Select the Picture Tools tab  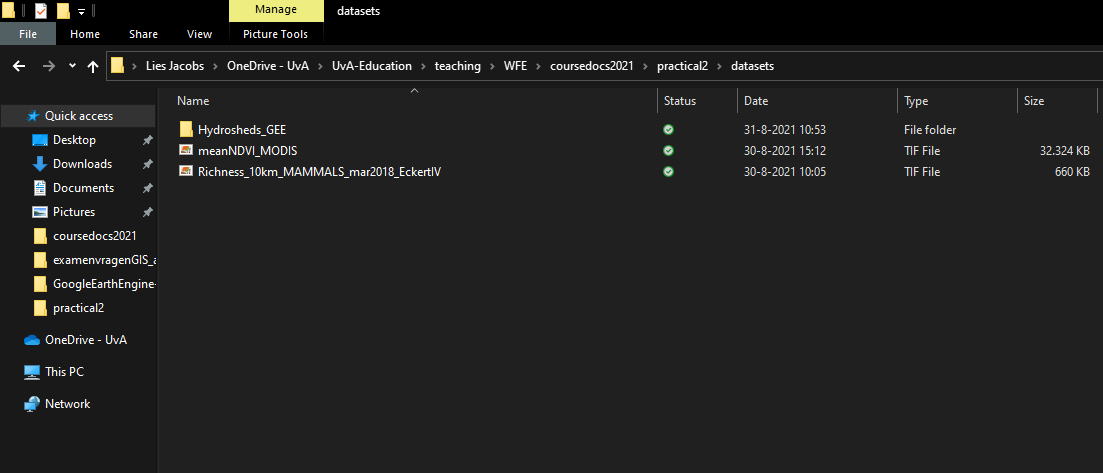click(x=275, y=34)
